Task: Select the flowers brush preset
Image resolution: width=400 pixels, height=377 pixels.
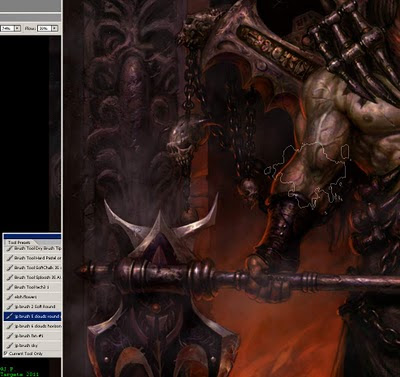Action: 33,297
